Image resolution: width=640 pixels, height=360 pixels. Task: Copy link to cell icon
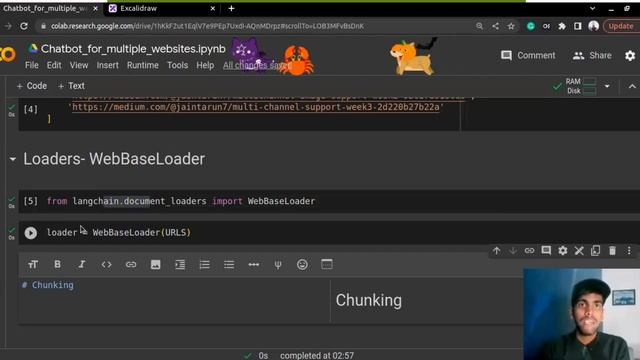pos(529,251)
